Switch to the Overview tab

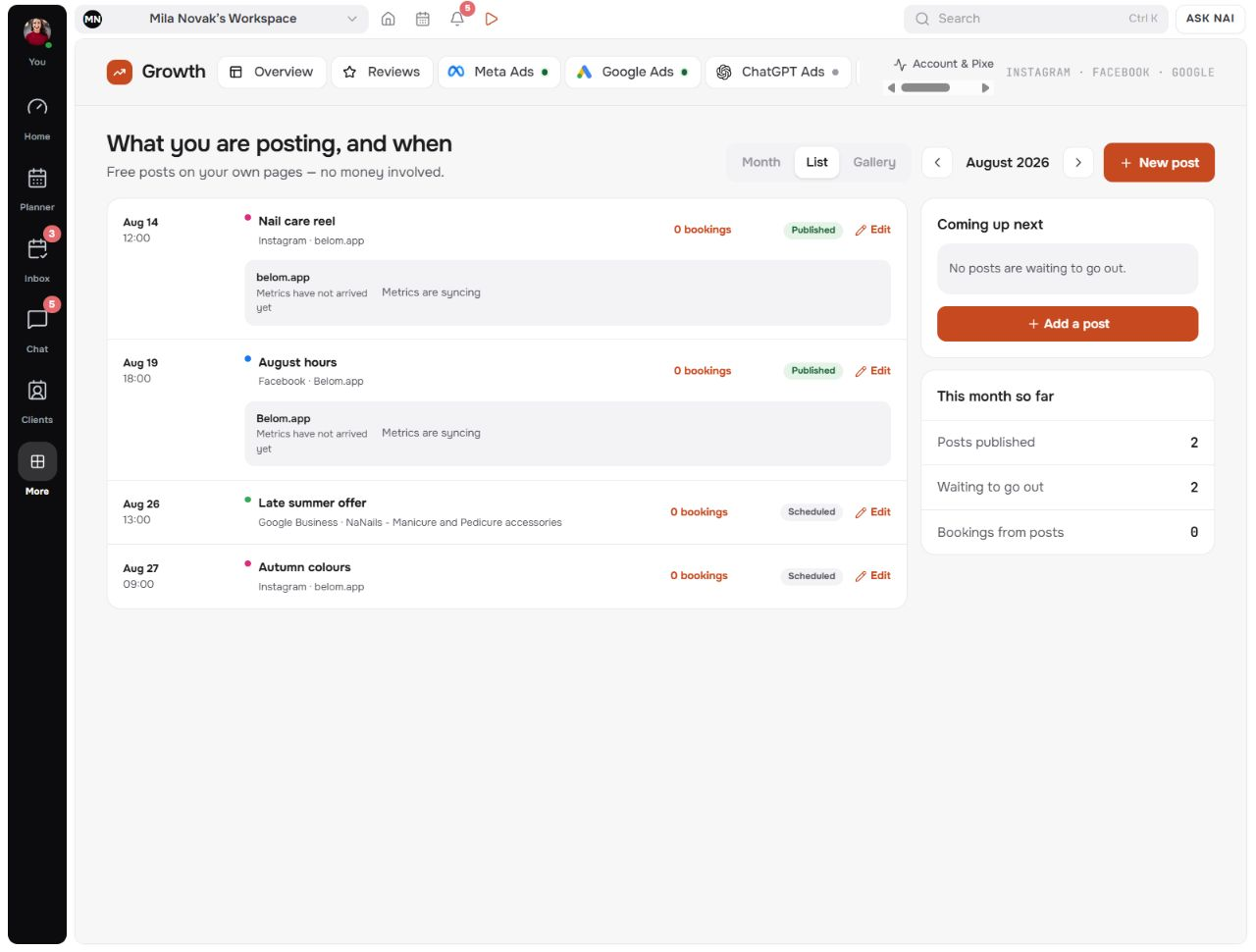pos(272,72)
